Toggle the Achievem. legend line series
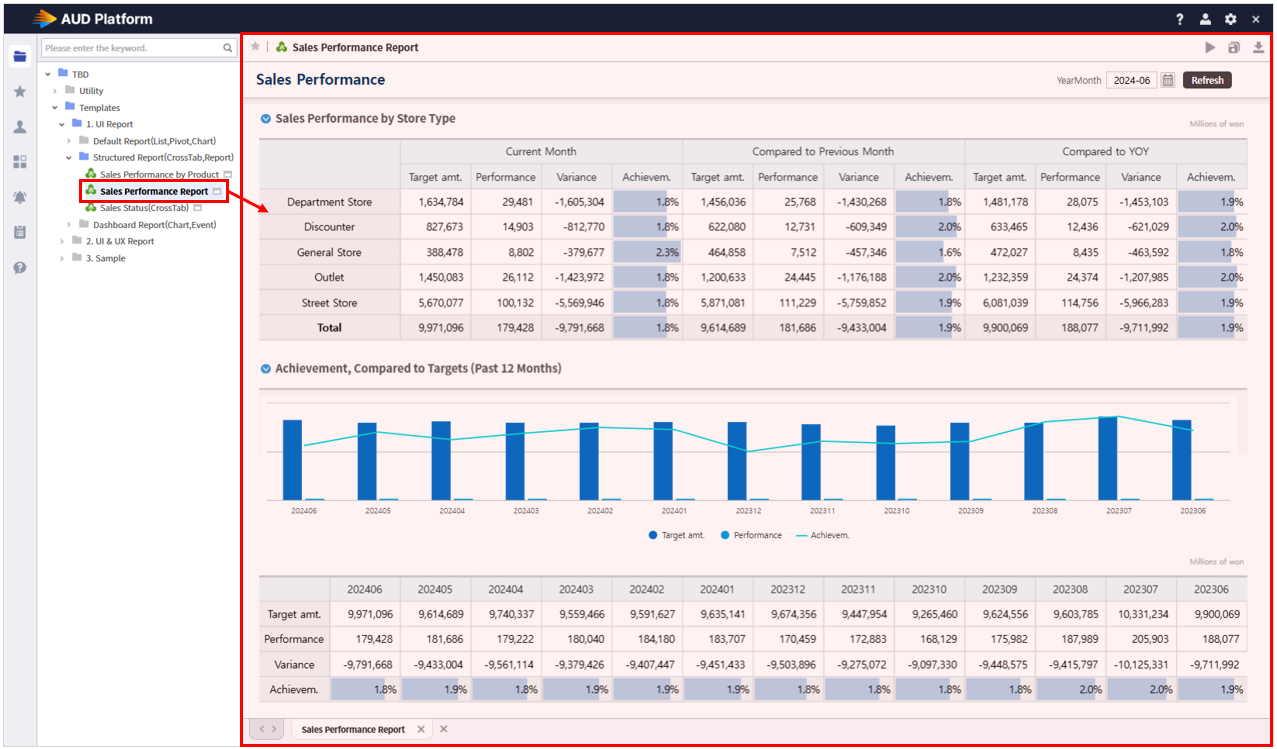This screenshot has height=749, width=1277. tap(823, 535)
